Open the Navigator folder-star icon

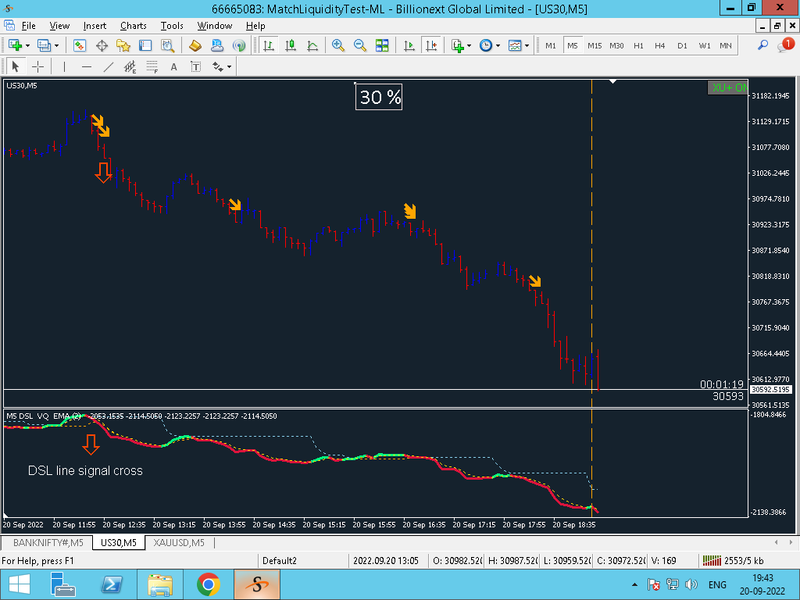[123, 45]
